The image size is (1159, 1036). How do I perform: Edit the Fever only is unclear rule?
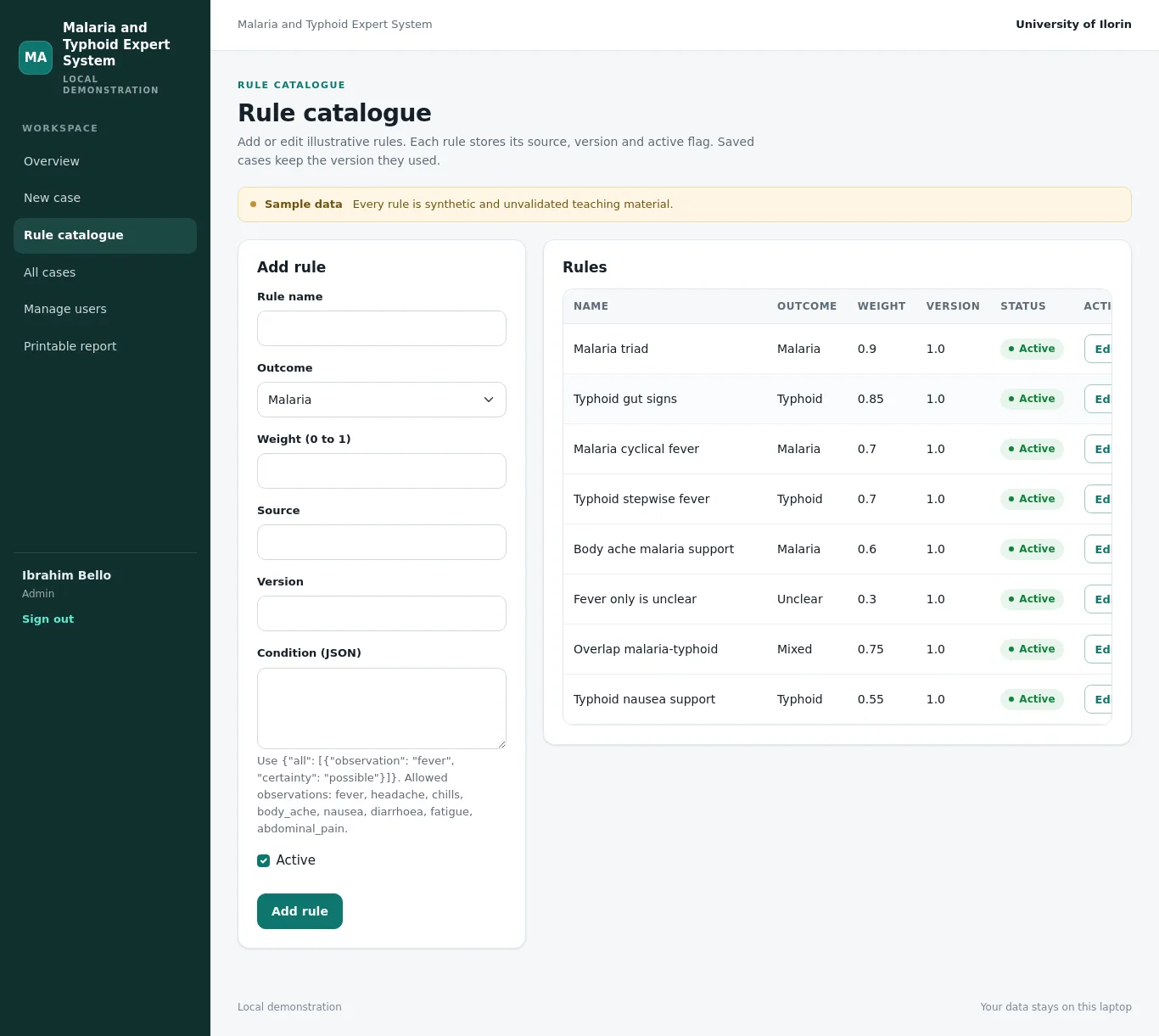pos(1099,599)
